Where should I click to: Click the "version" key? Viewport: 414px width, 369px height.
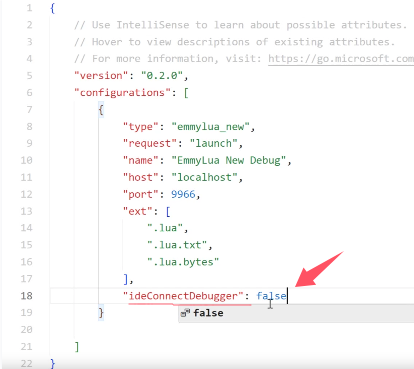[x=101, y=76]
